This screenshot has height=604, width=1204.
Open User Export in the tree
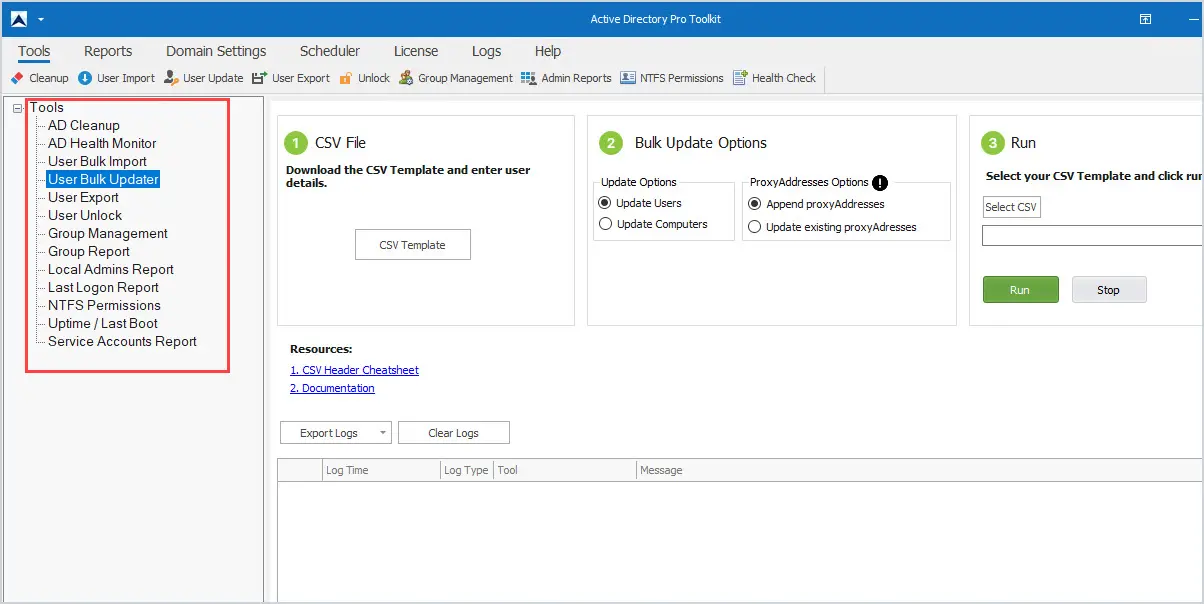point(83,197)
